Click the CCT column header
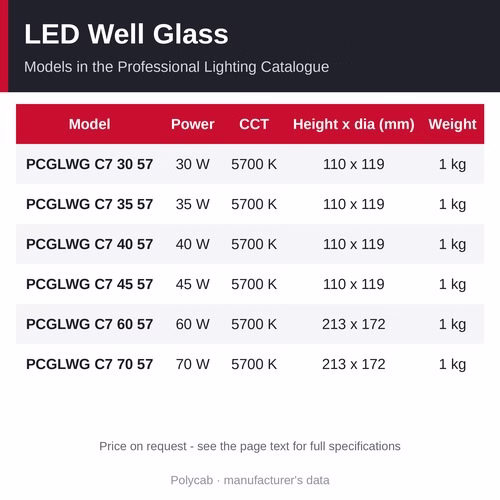The image size is (500, 500). 254,124
